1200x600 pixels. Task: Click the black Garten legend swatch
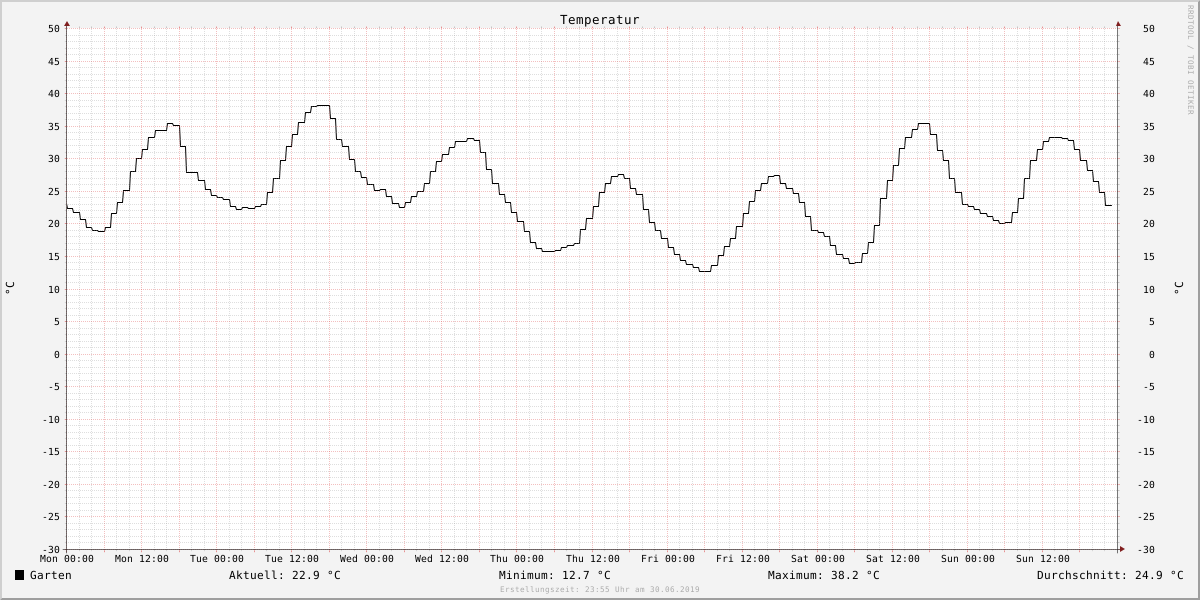19,575
